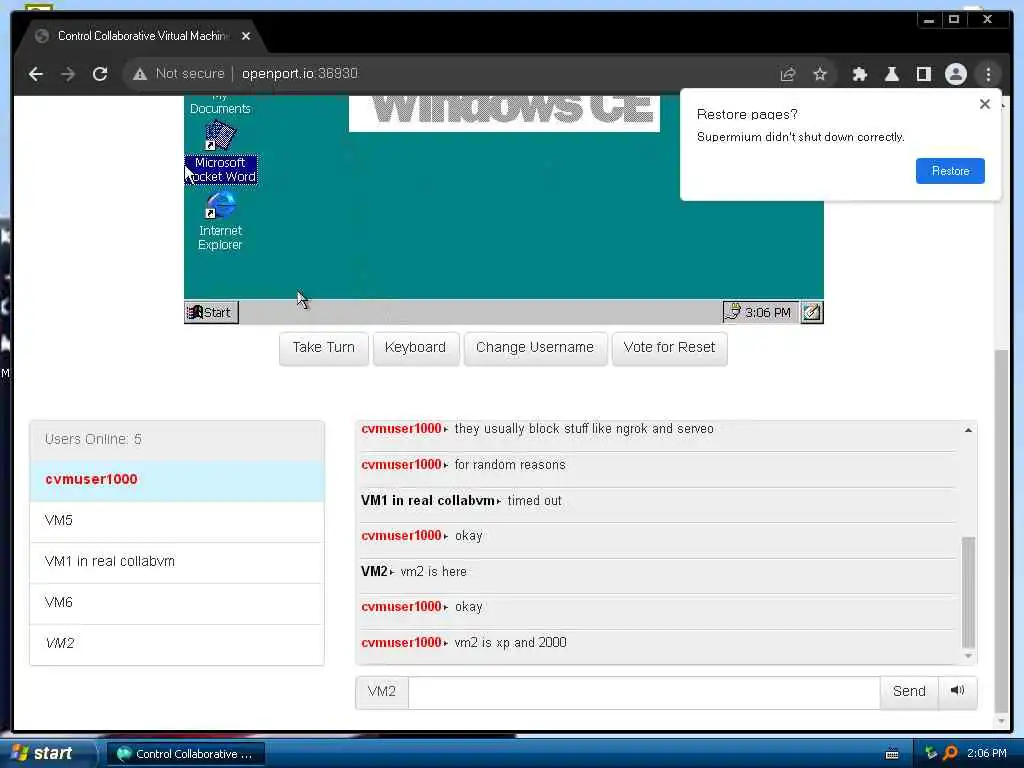Go back with the browser back arrow
This screenshot has width=1024, height=768.
tap(36, 74)
